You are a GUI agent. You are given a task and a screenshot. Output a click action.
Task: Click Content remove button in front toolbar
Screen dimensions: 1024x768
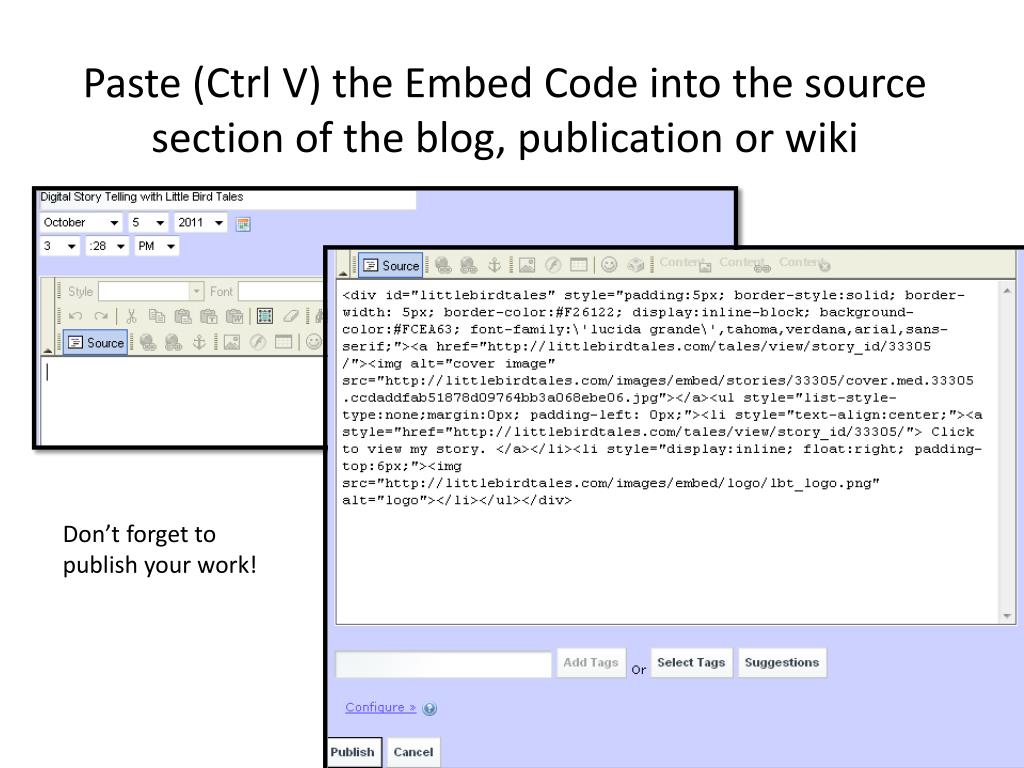(x=805, y=263)
